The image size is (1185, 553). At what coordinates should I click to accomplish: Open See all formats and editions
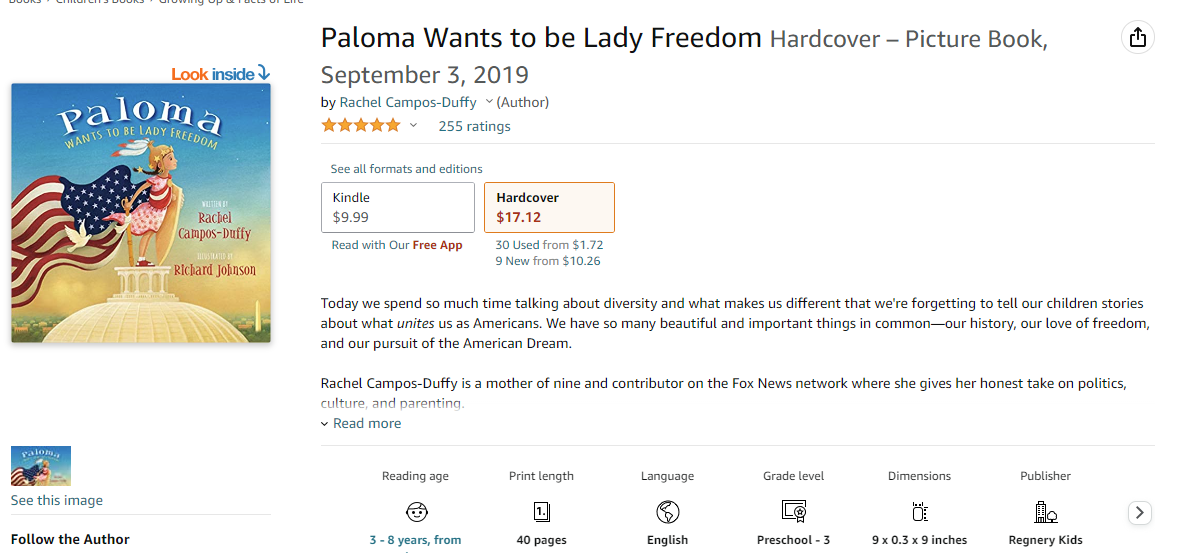[407, 169]
